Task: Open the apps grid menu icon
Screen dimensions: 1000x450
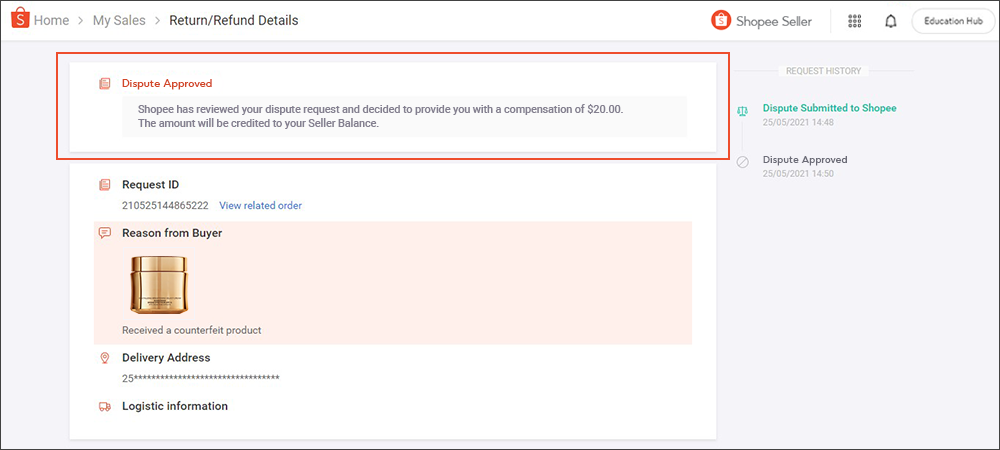Action: [855, 21]
